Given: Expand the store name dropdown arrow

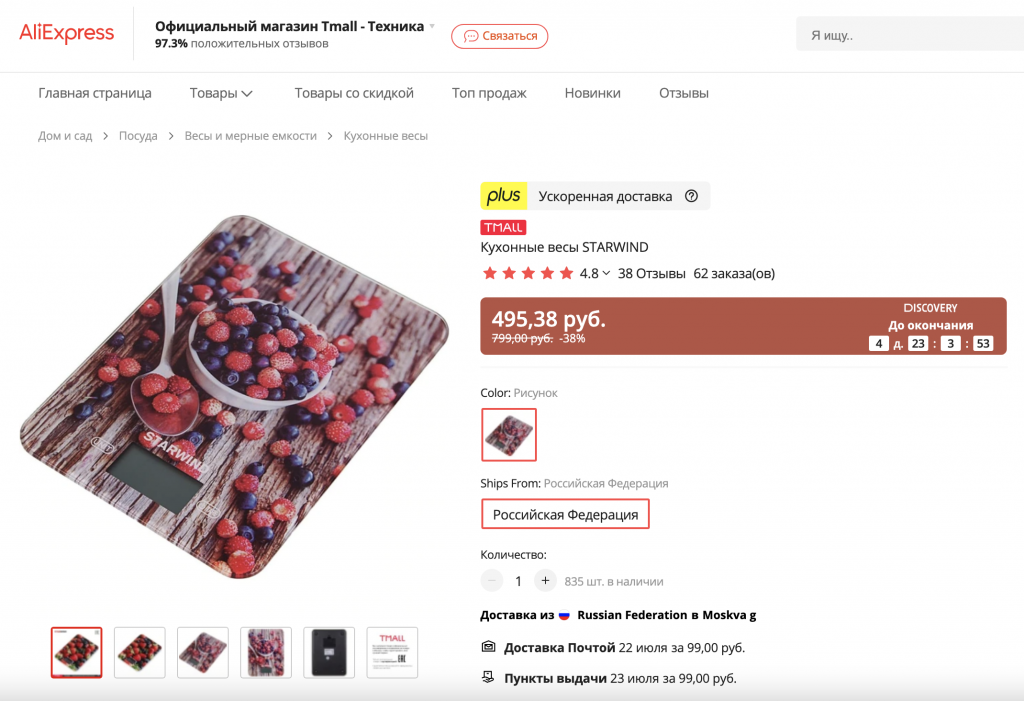Looking at the screenshot, I should coord(433,26).
